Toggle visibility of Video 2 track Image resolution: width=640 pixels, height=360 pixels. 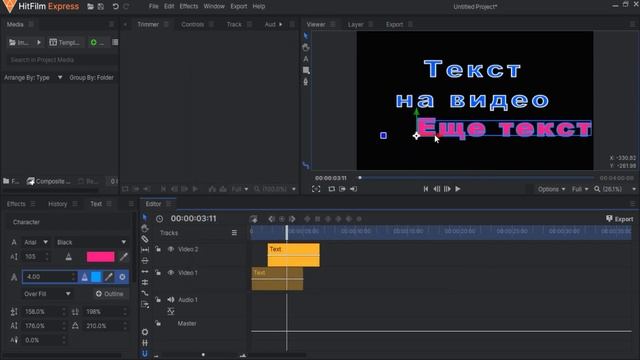click(171, 249)
